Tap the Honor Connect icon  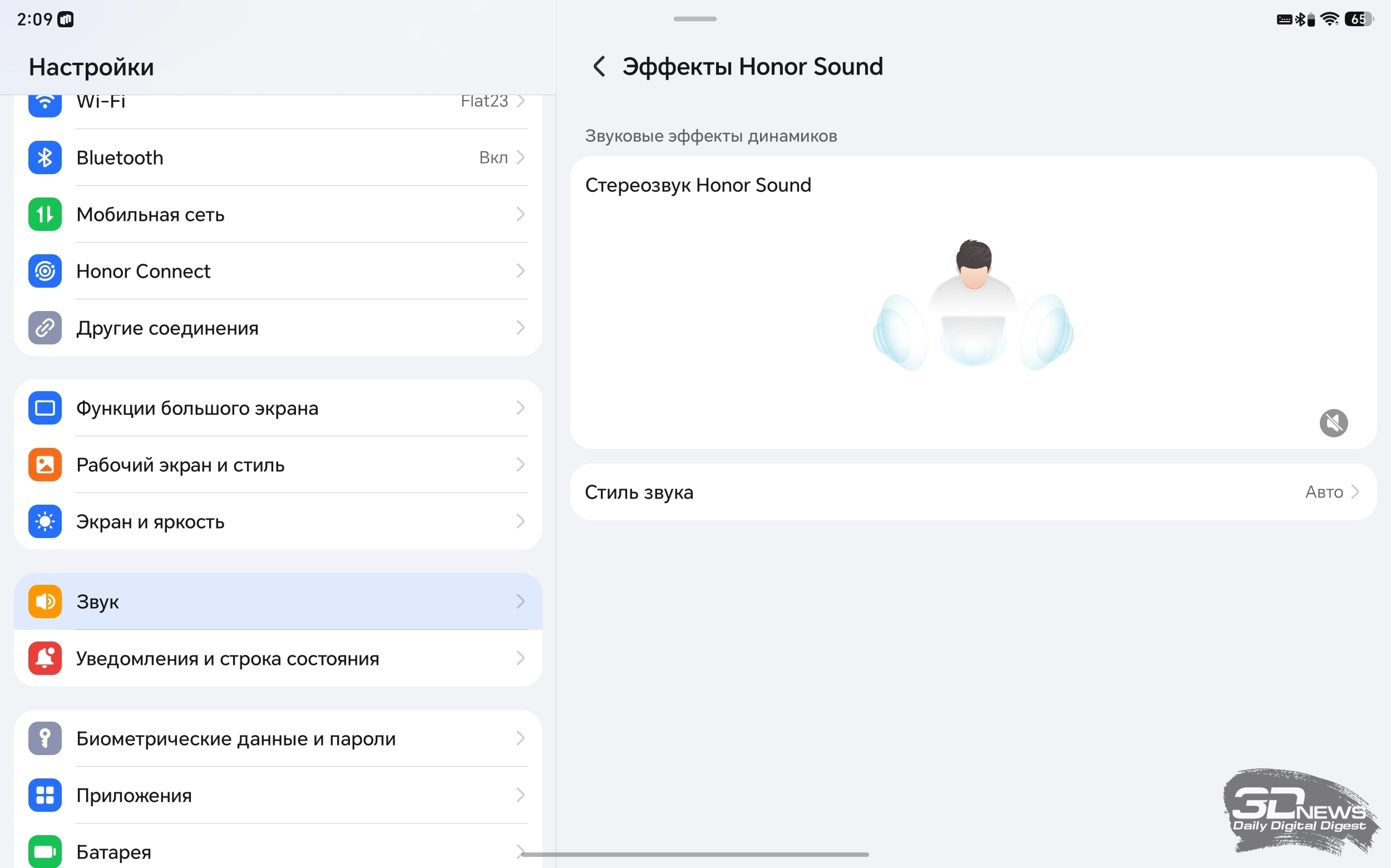click(x=45, y=271)
